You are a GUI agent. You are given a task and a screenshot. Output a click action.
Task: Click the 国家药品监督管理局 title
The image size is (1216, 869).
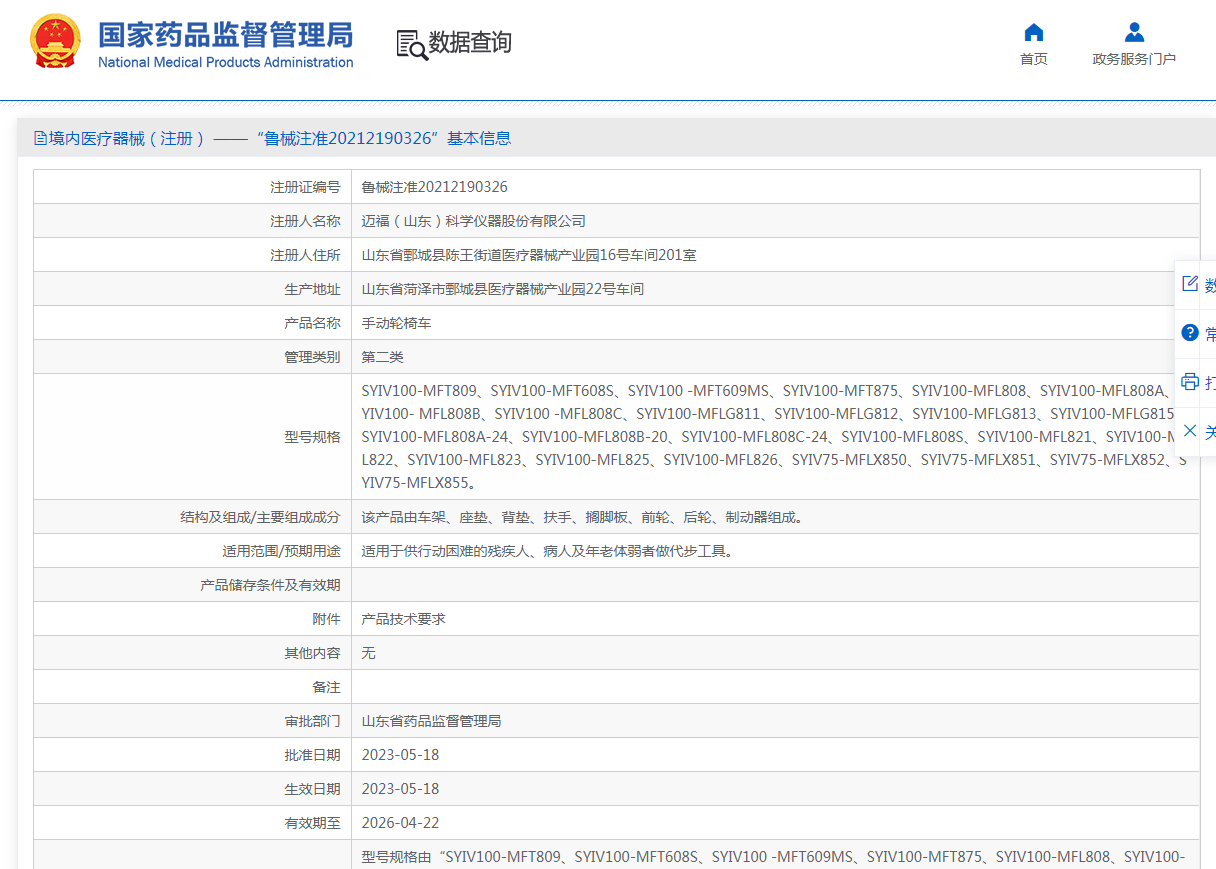click(225, 34)
